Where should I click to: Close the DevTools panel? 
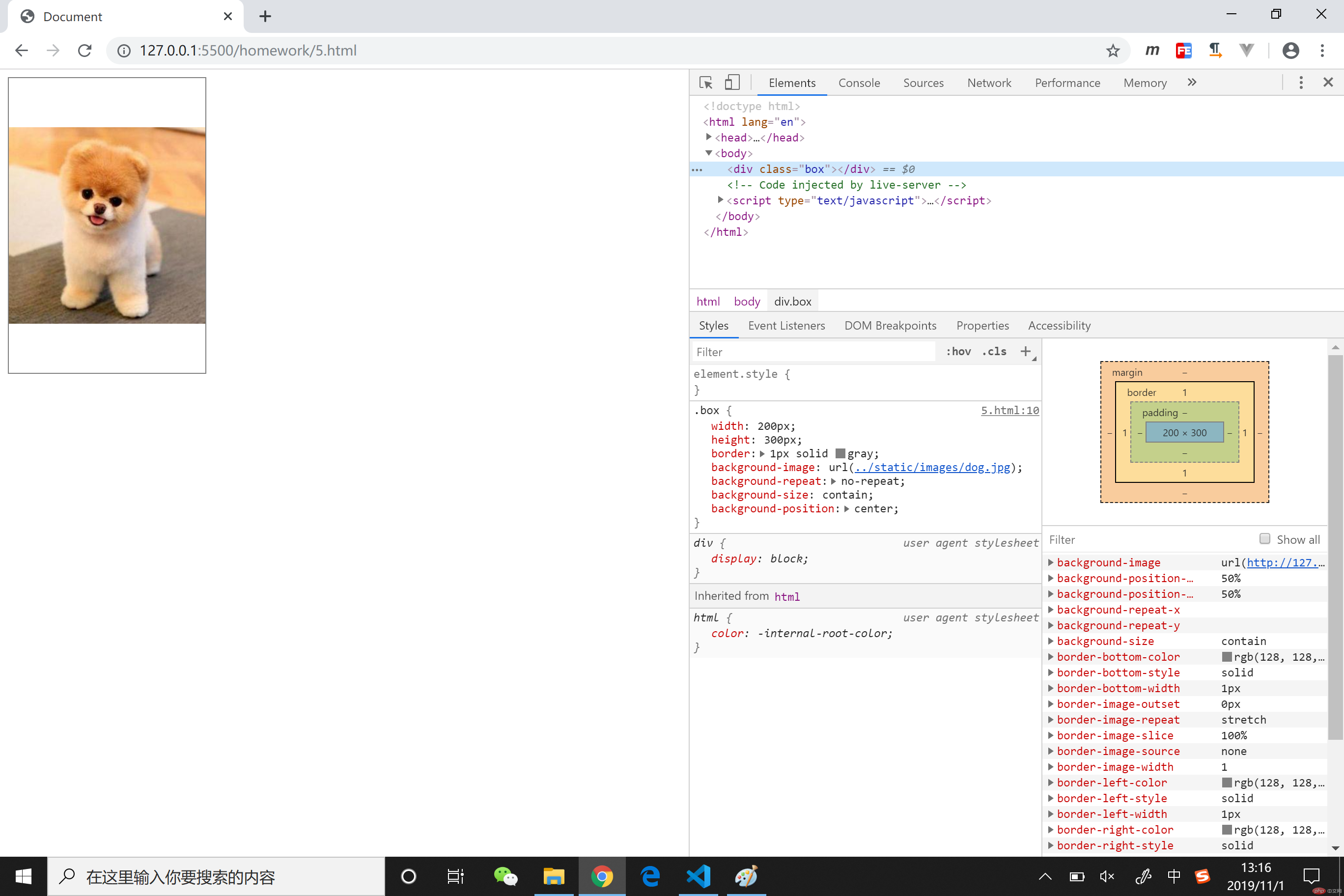[x=1328, y=83]
